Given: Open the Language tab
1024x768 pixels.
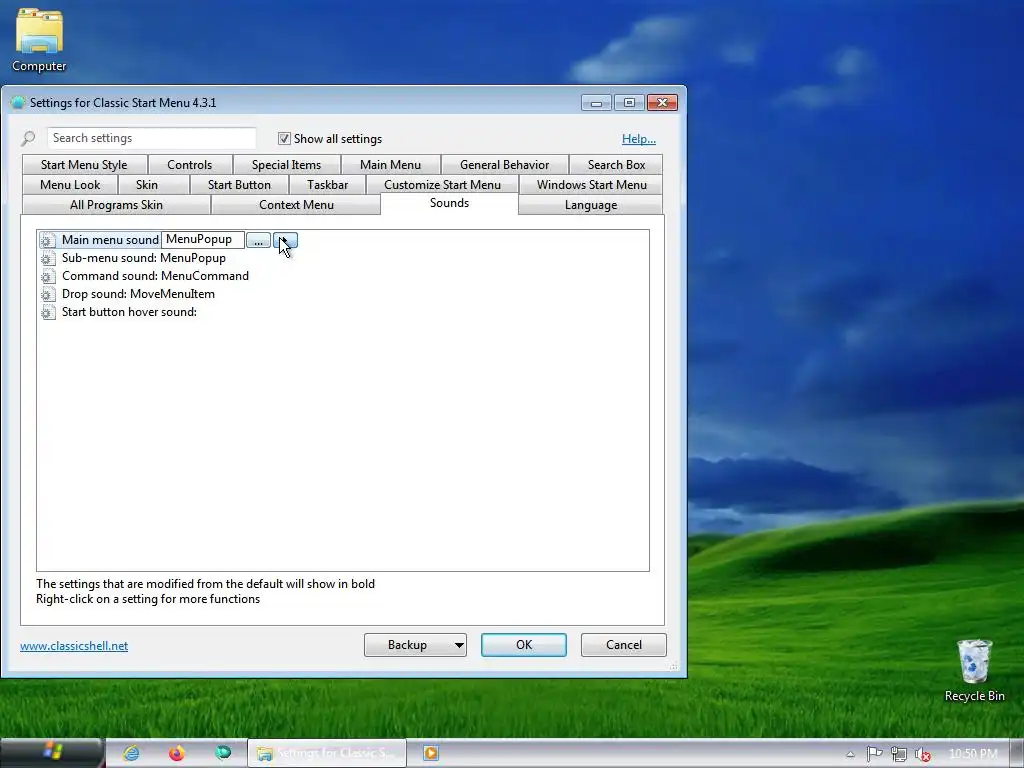Looking at the screenshot, I should (590, 205).
